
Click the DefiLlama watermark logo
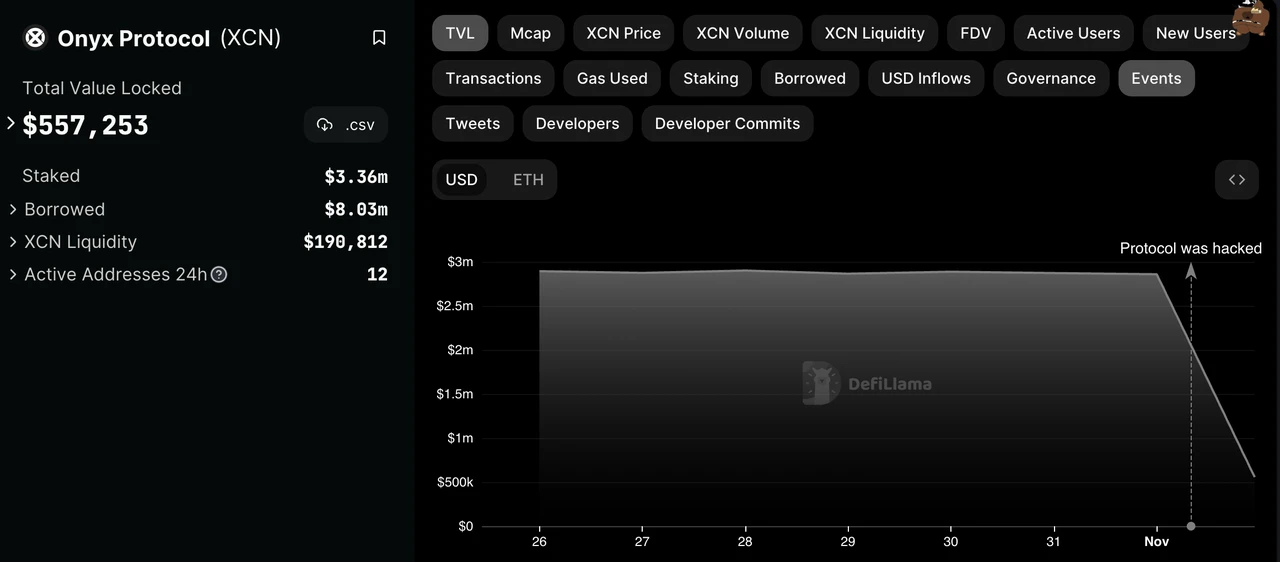tap(821, 383)
